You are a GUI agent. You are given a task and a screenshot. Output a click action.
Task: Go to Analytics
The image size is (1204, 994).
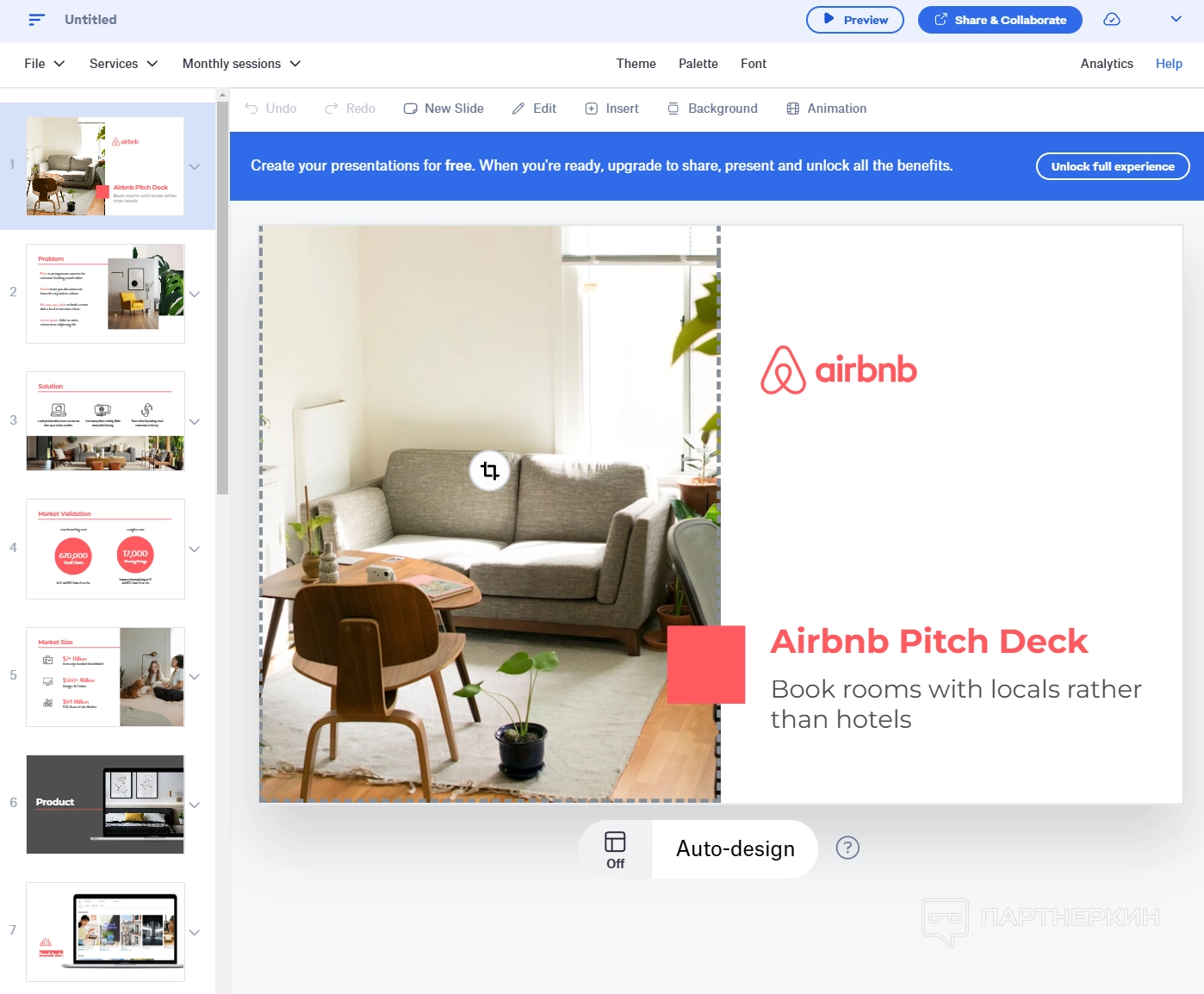(x=1107, y=64)
